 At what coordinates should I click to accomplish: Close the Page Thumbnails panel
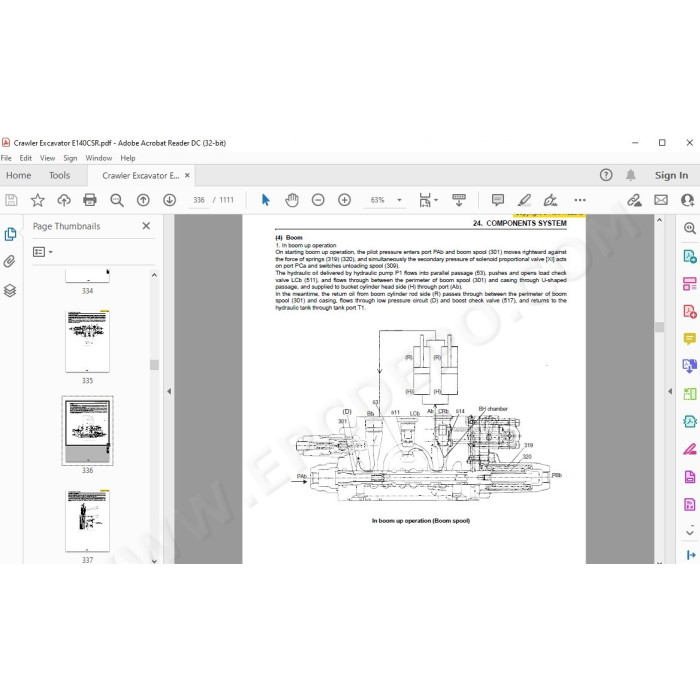pyautogui.click(x=146, y=226)
